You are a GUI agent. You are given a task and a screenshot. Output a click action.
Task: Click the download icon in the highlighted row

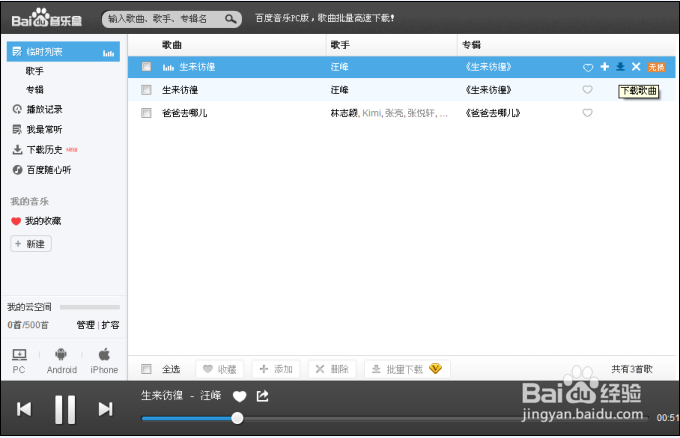621,66
